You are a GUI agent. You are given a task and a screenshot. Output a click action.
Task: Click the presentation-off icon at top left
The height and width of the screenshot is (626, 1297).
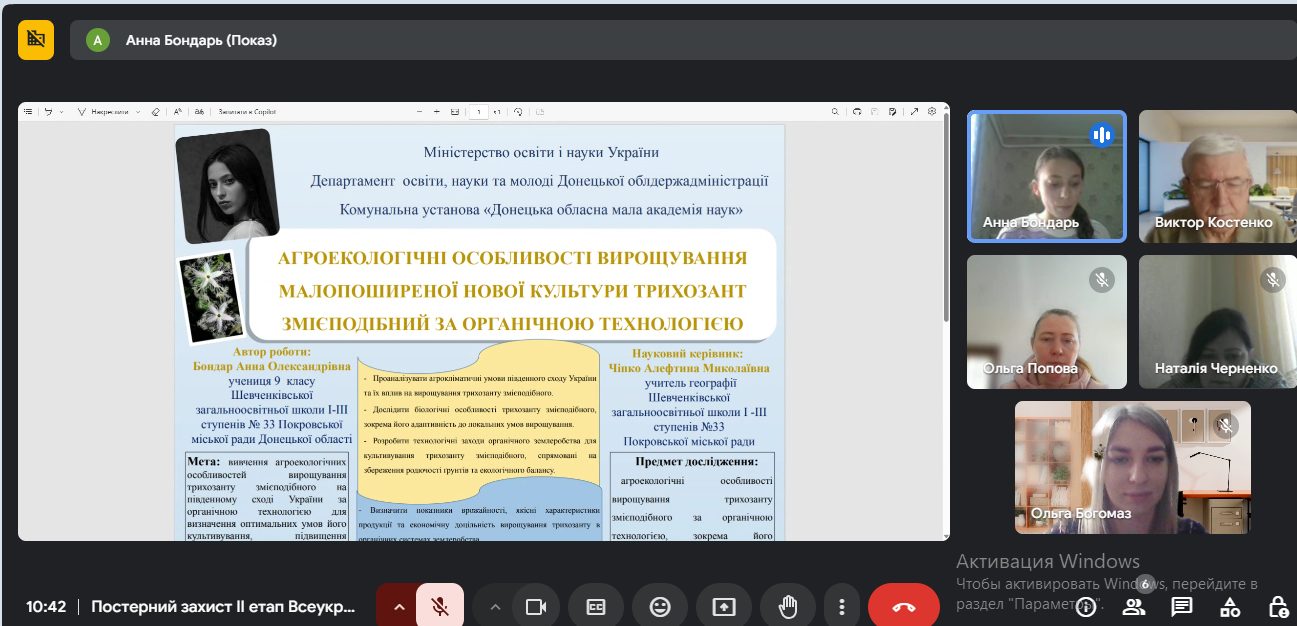36,40
